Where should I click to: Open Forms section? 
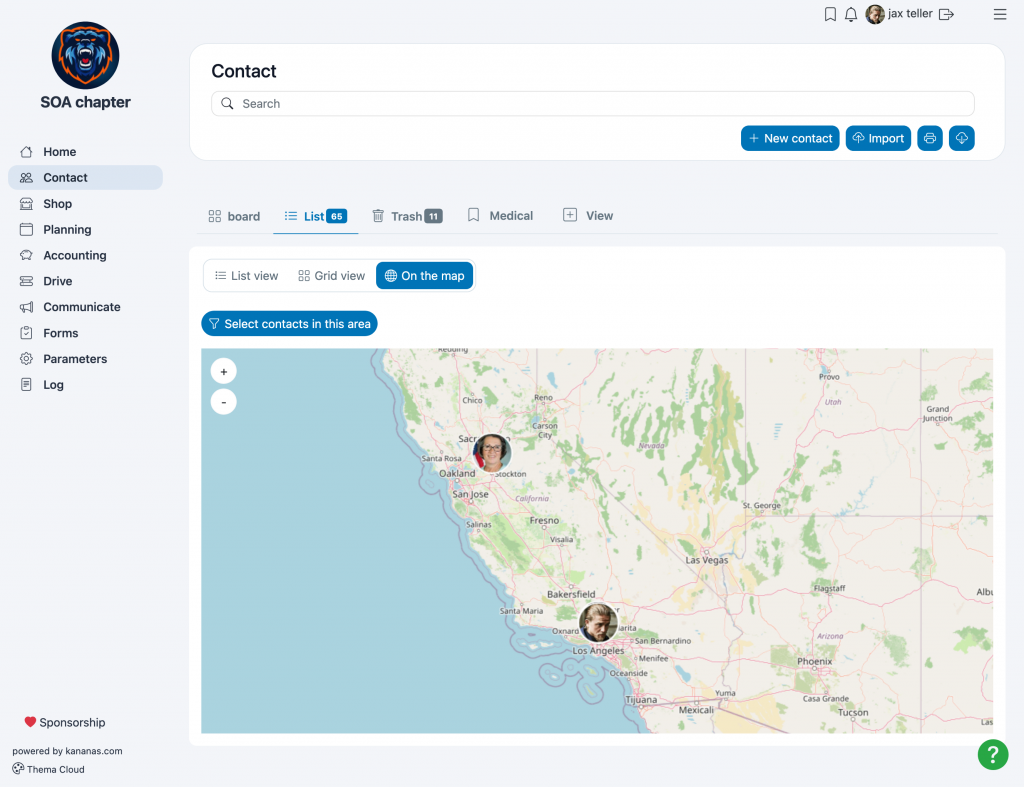point(86,333)
